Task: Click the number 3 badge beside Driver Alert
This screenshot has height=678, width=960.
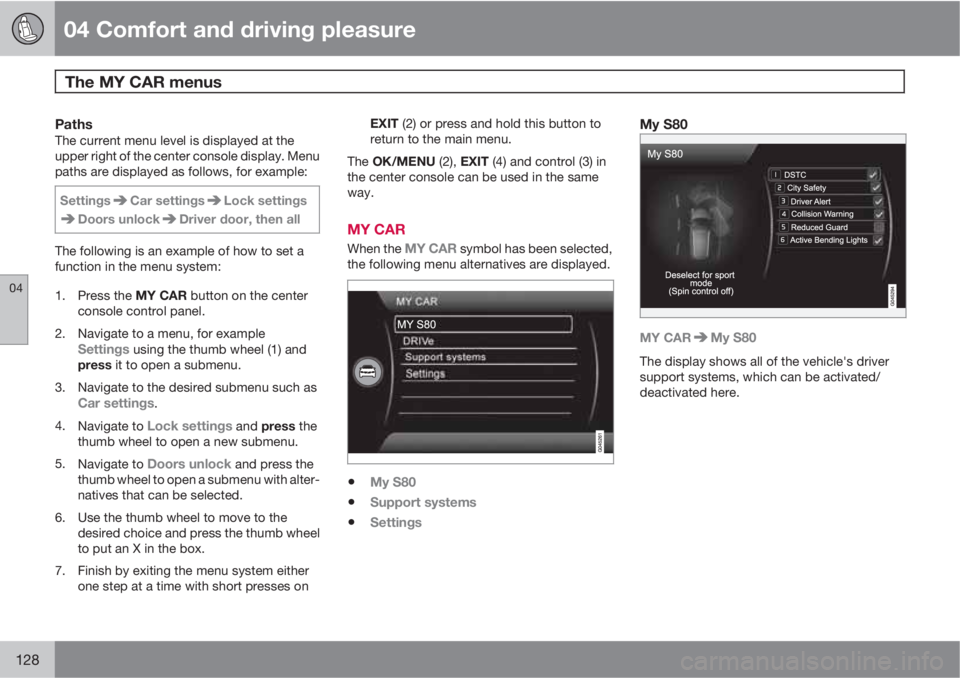Action: coord(782,201)
